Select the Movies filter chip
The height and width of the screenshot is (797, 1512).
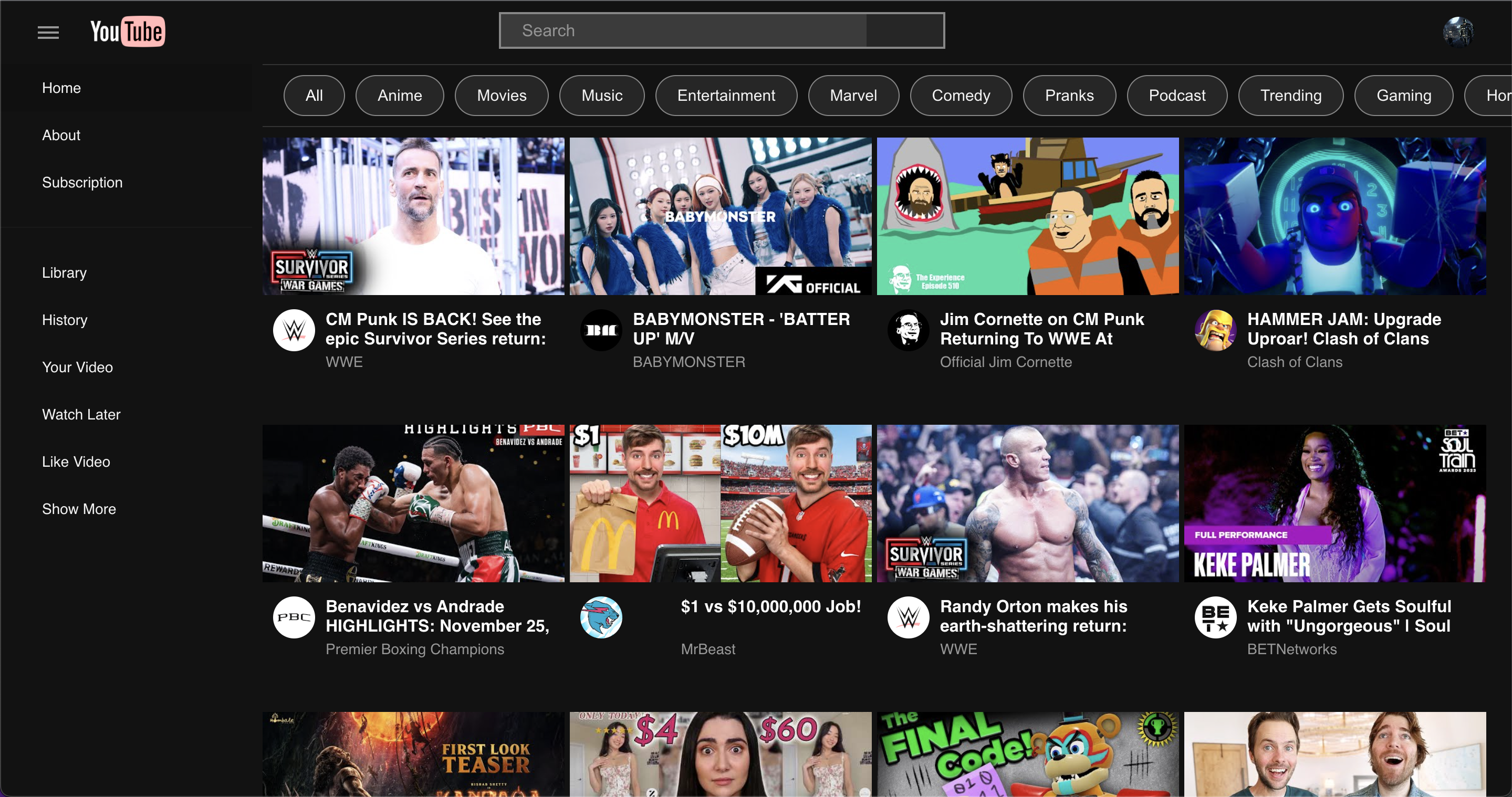pyautogui.click(x=502, y=96)
